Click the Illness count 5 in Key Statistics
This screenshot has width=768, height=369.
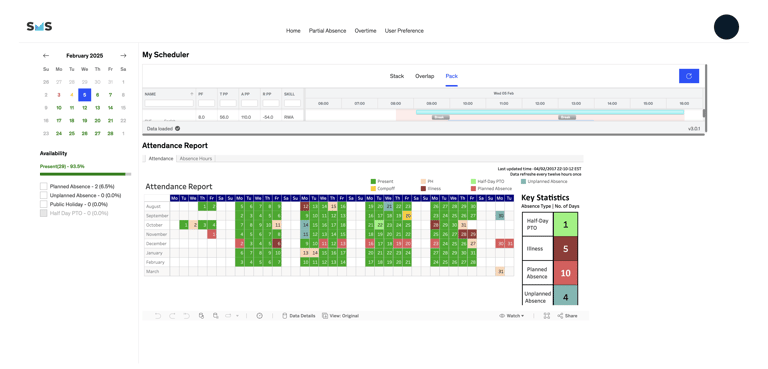click(x=565, y=248)
